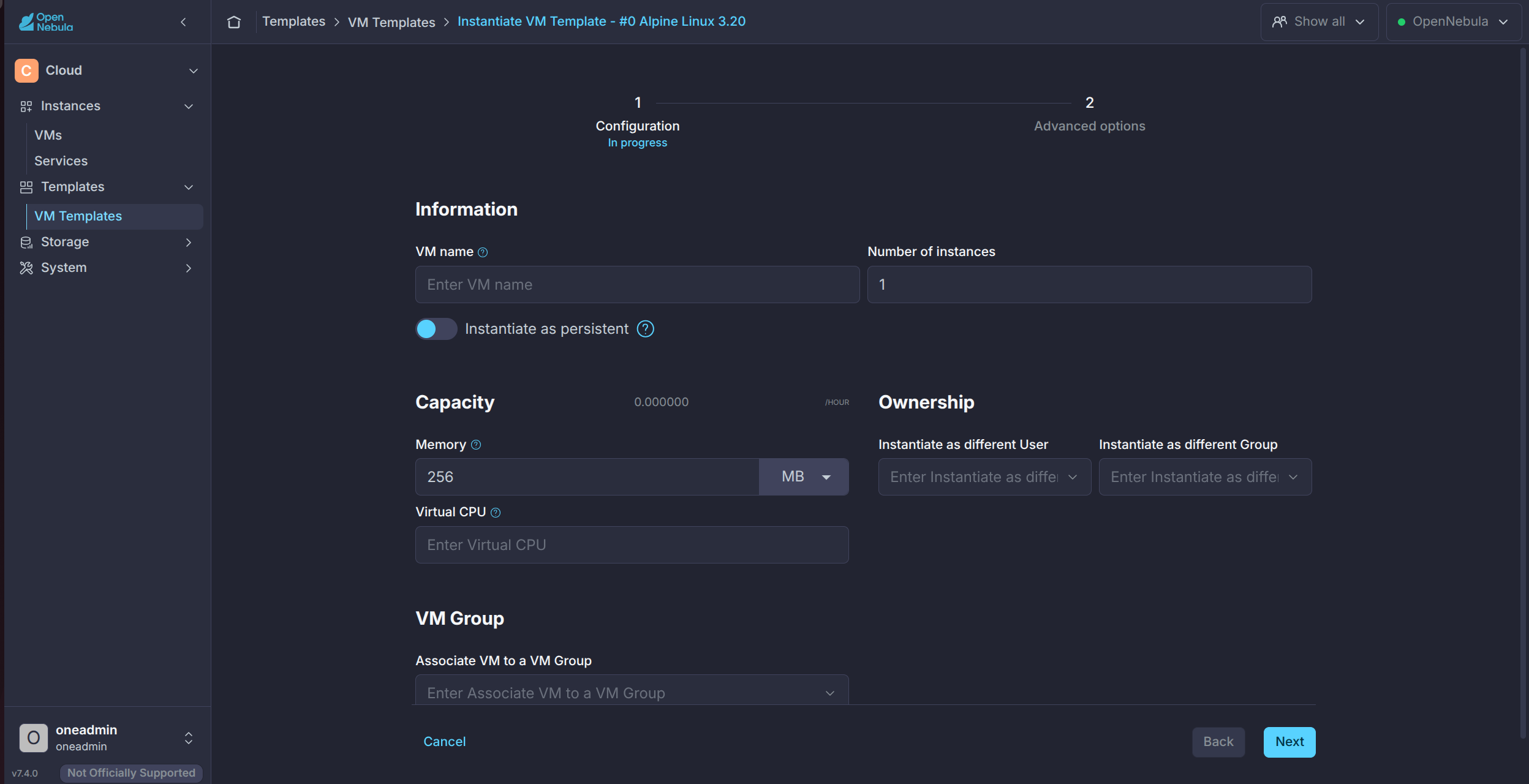Focus the Memory value field
1529x784 pixels.
tap(587, 477)
